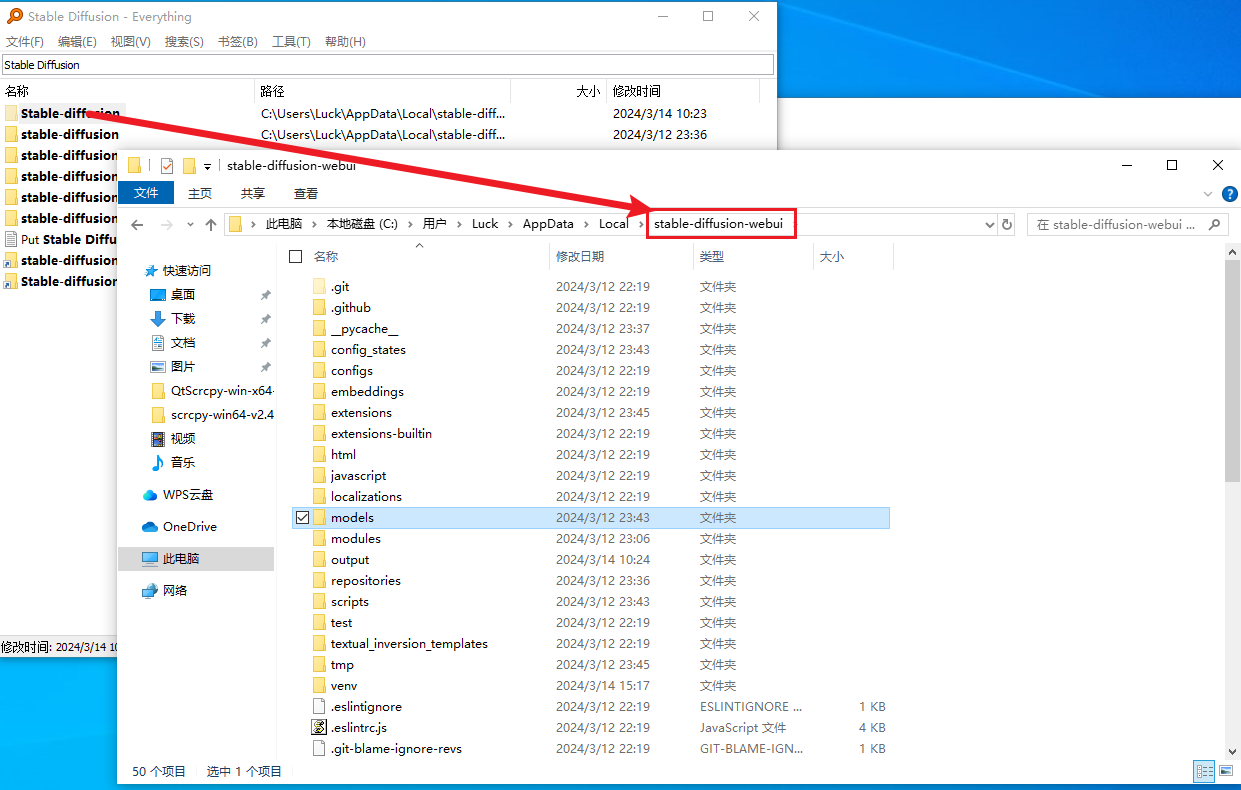This screenshot has height=790, width=1241.
Task: Click the Back navigation arrow in Explorer
Action: tap(137, 225)
